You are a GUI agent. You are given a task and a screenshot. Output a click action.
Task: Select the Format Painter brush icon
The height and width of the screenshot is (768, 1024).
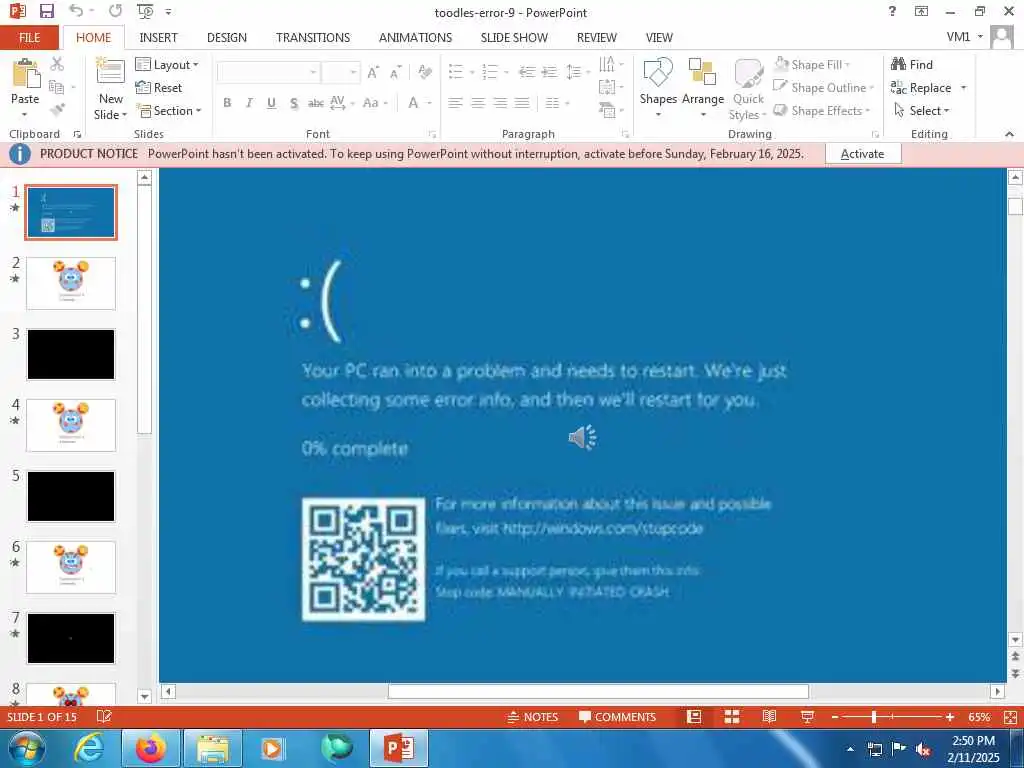coord(57,109)
